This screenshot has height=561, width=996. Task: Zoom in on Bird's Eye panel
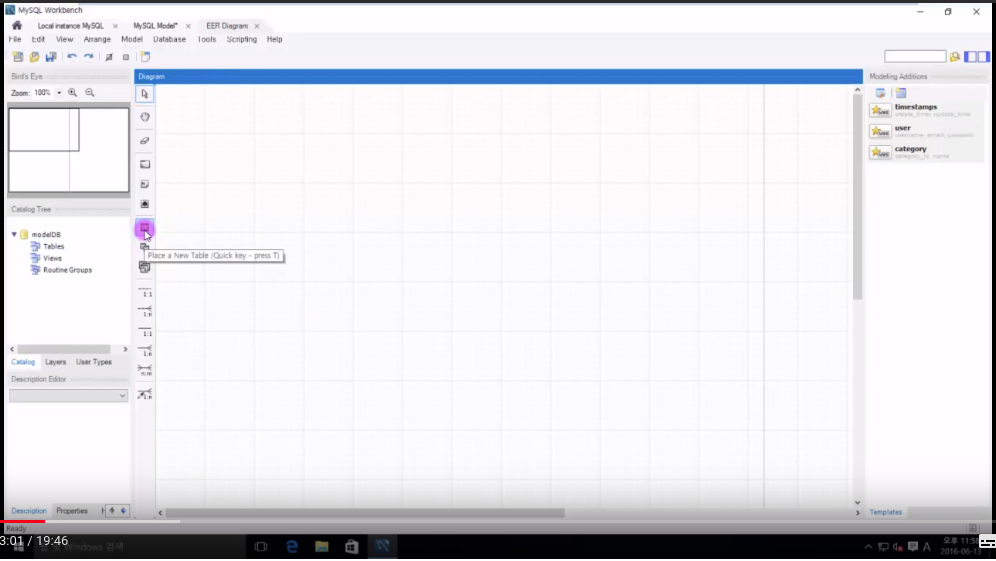point(73,93)
